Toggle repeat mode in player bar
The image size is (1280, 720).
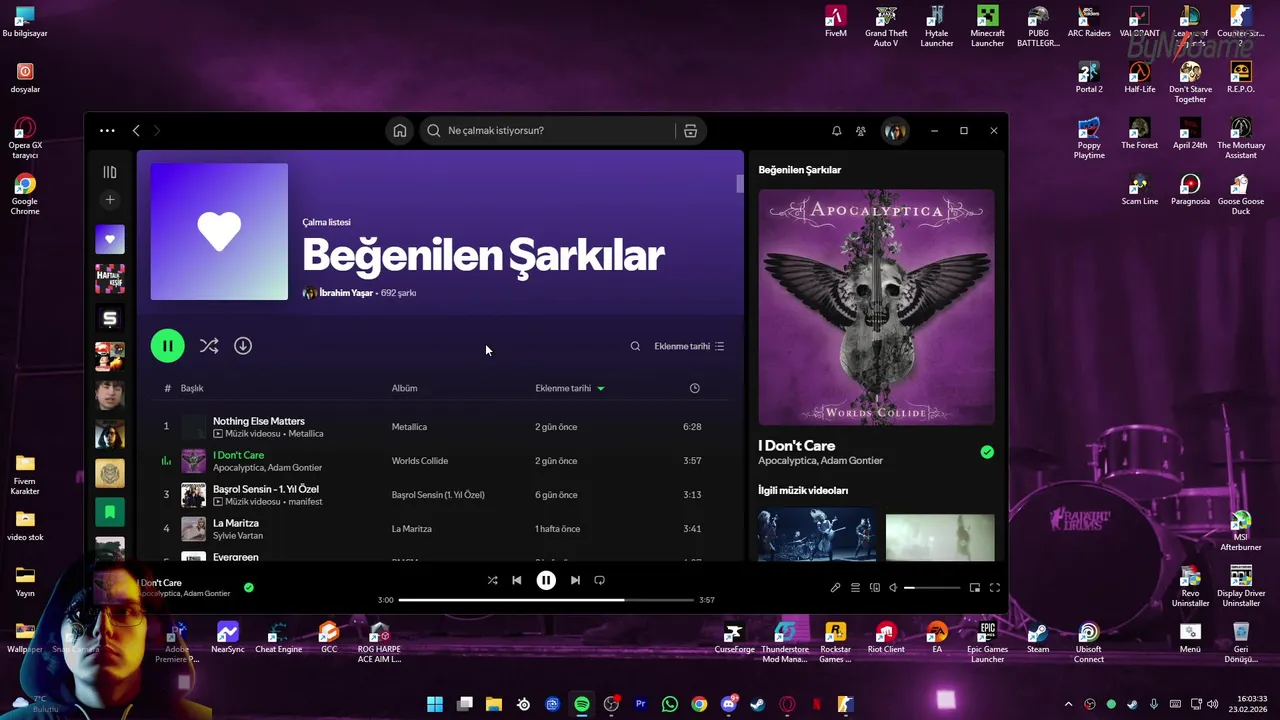pyautogui.click(x=600, y=580)
